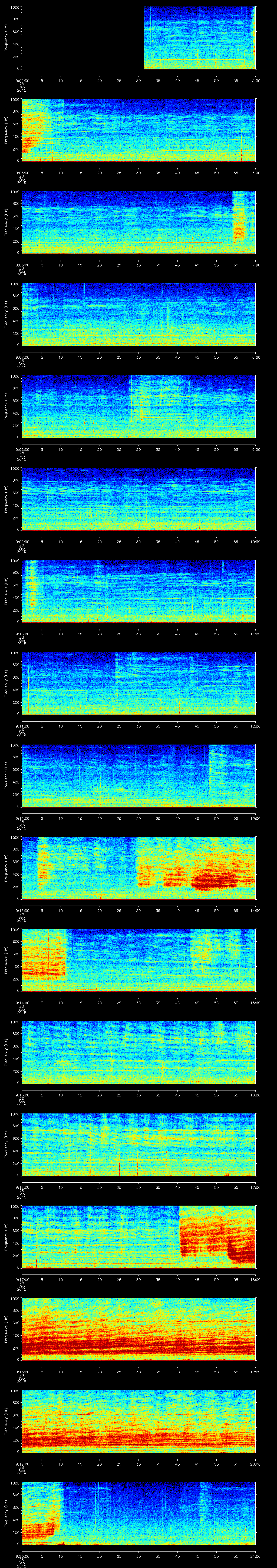Select the "9:10:00" timestamp text
Image resolution: width=277 pixels, height=1568 pixels.
point(22,634)
